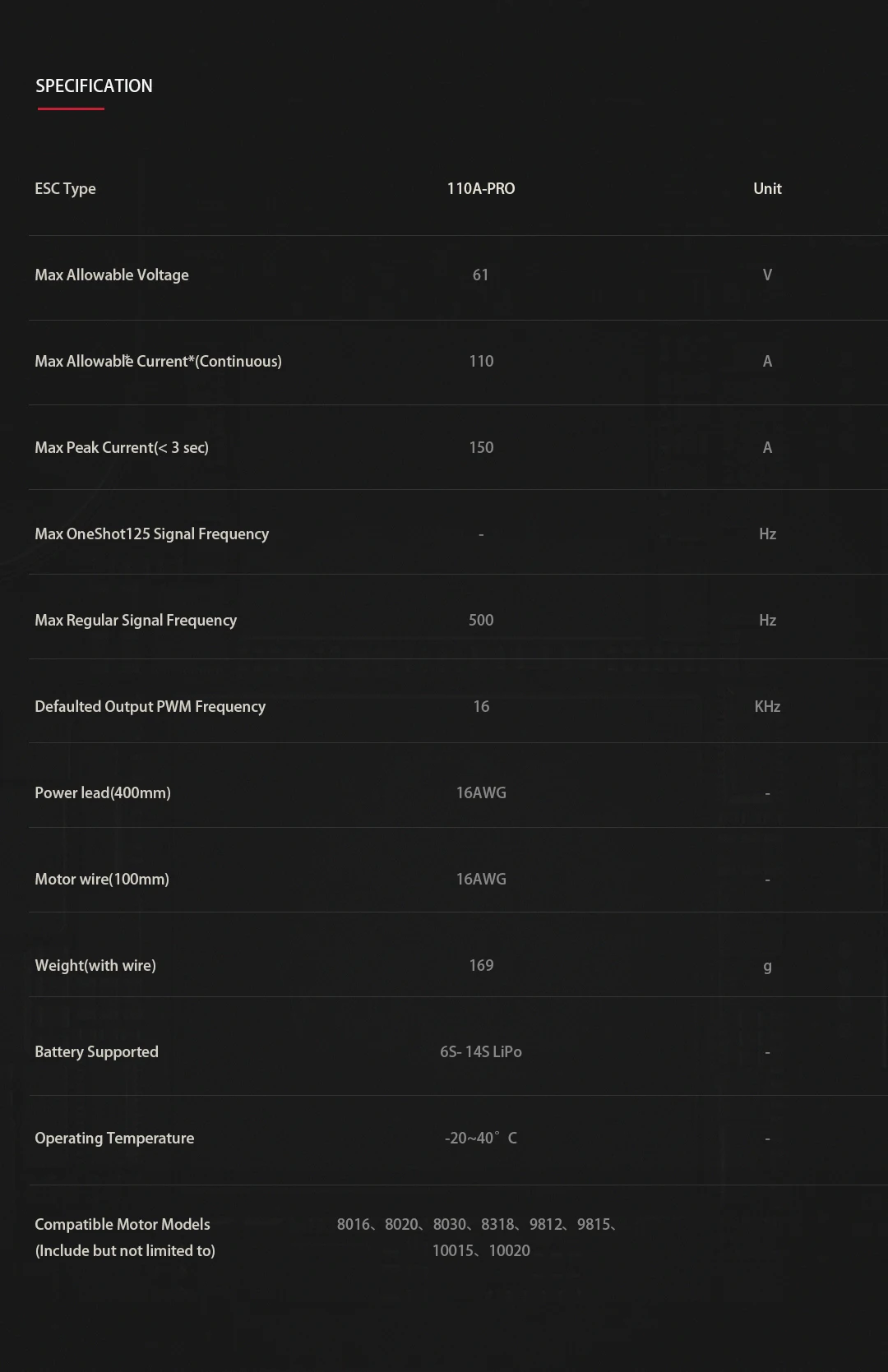Click the Max Allowable Voltage label
The image size is (888, 1372).
point(112,275)
